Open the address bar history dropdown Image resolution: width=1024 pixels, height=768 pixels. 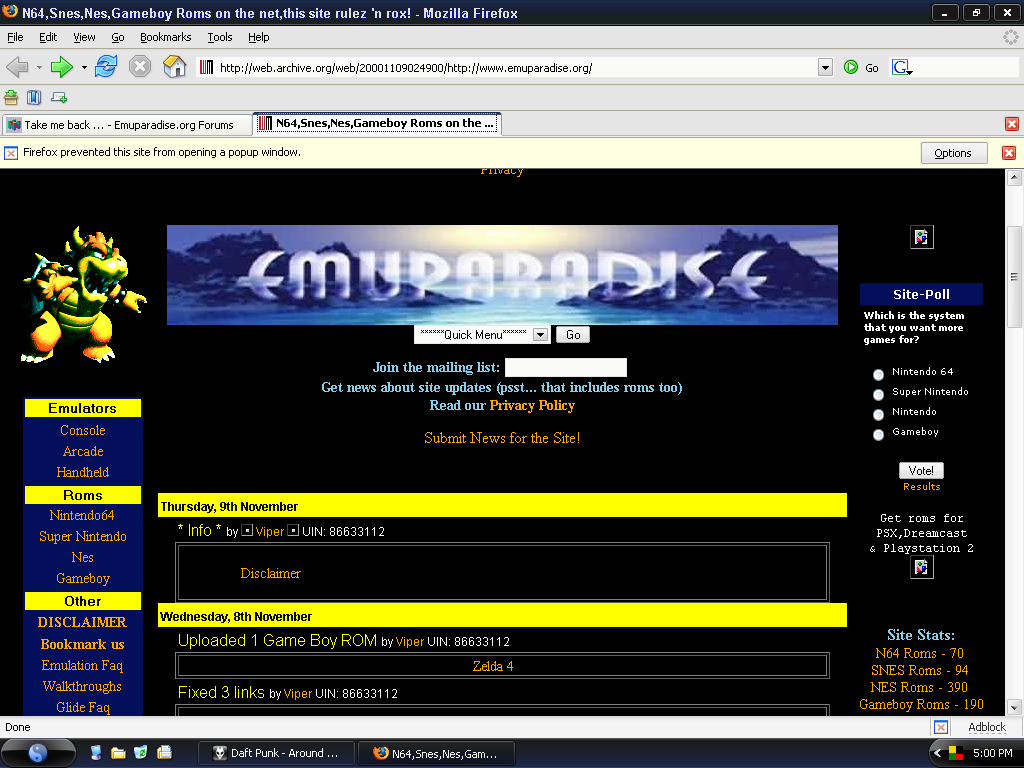pyautogui.click(x=825, y=67)
